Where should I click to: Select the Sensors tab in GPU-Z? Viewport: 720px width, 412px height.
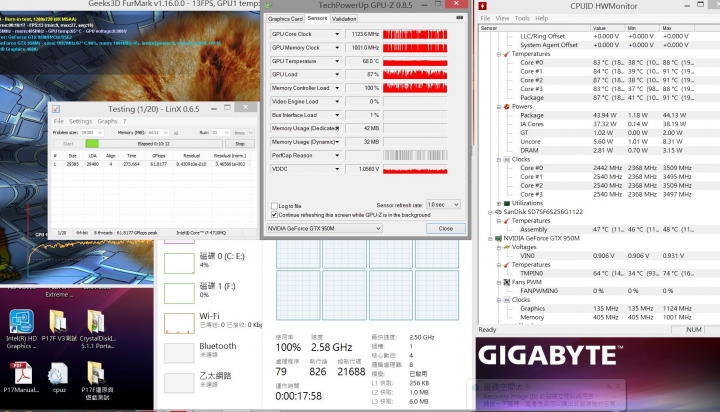point(317,18)
